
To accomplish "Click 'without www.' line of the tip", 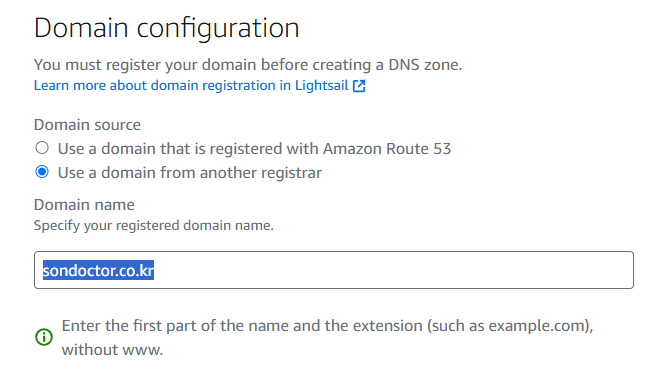I will (112, 350).
